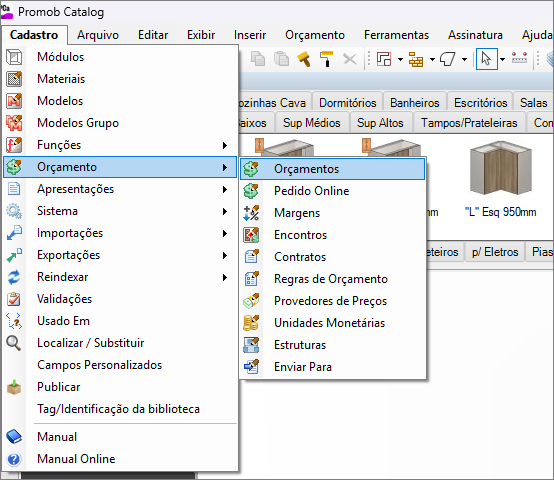554x480 pixels.
Task: Expand the Funções submenu arrow
Action: pyautogui.click(x=225, y=145)
